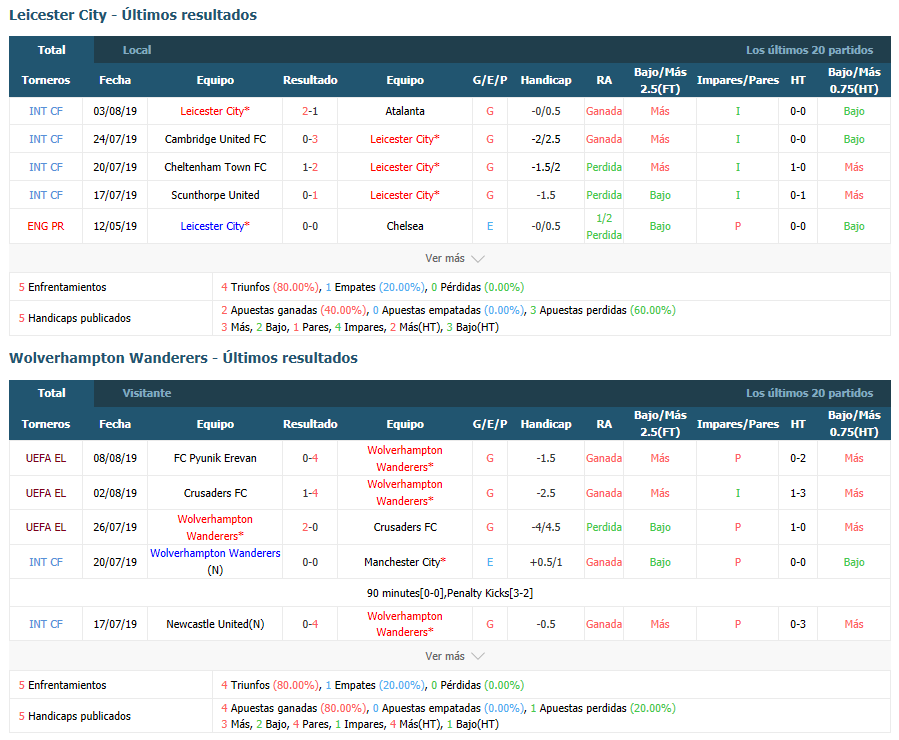Open INT CF link dated 03/08/19

pos(46,111)
